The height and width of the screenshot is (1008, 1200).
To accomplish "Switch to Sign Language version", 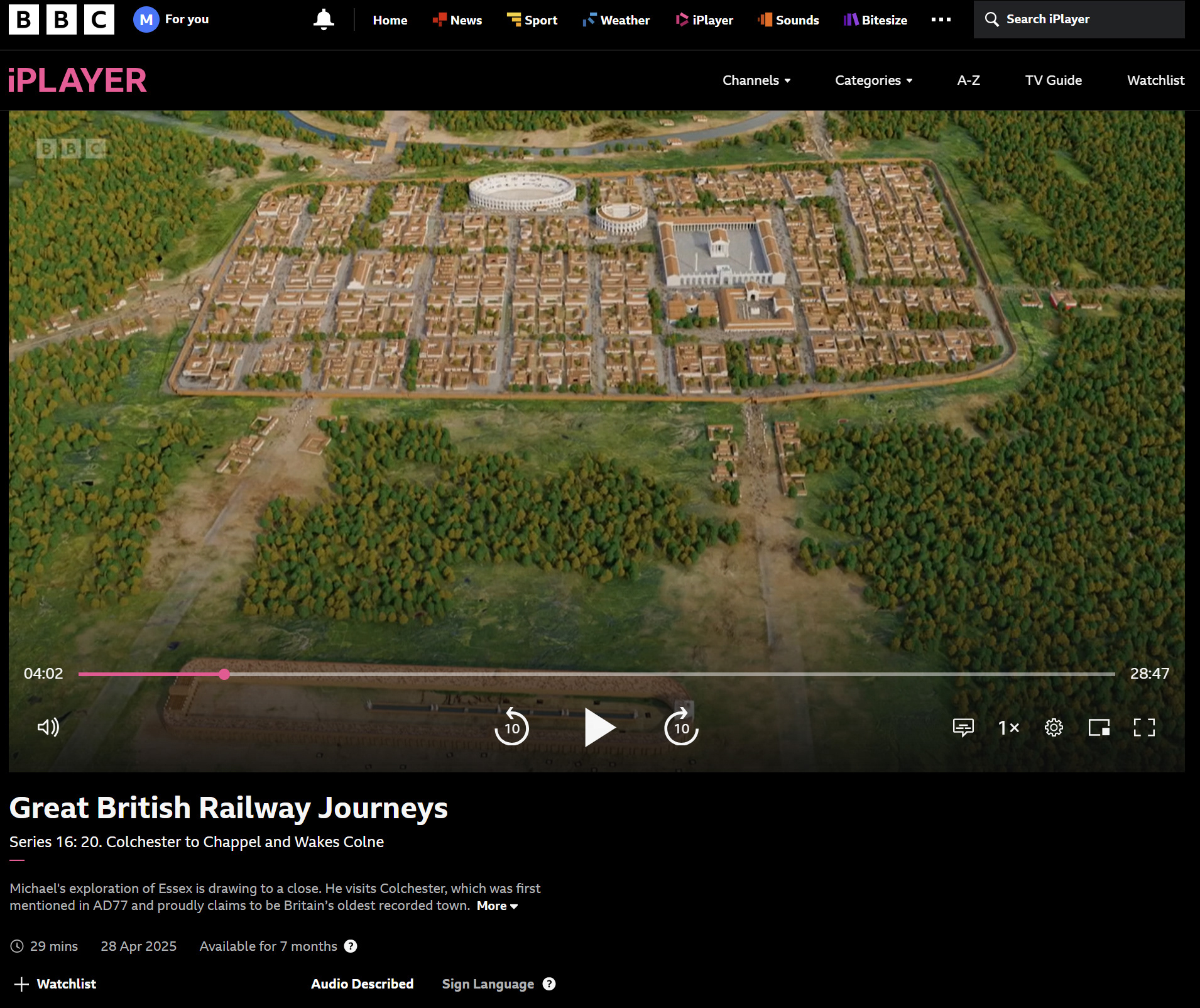I will [488, 984].
